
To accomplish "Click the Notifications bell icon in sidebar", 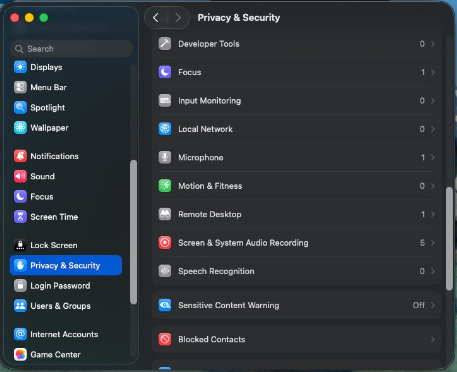I will pyautogui.click(x=20, y=156).
